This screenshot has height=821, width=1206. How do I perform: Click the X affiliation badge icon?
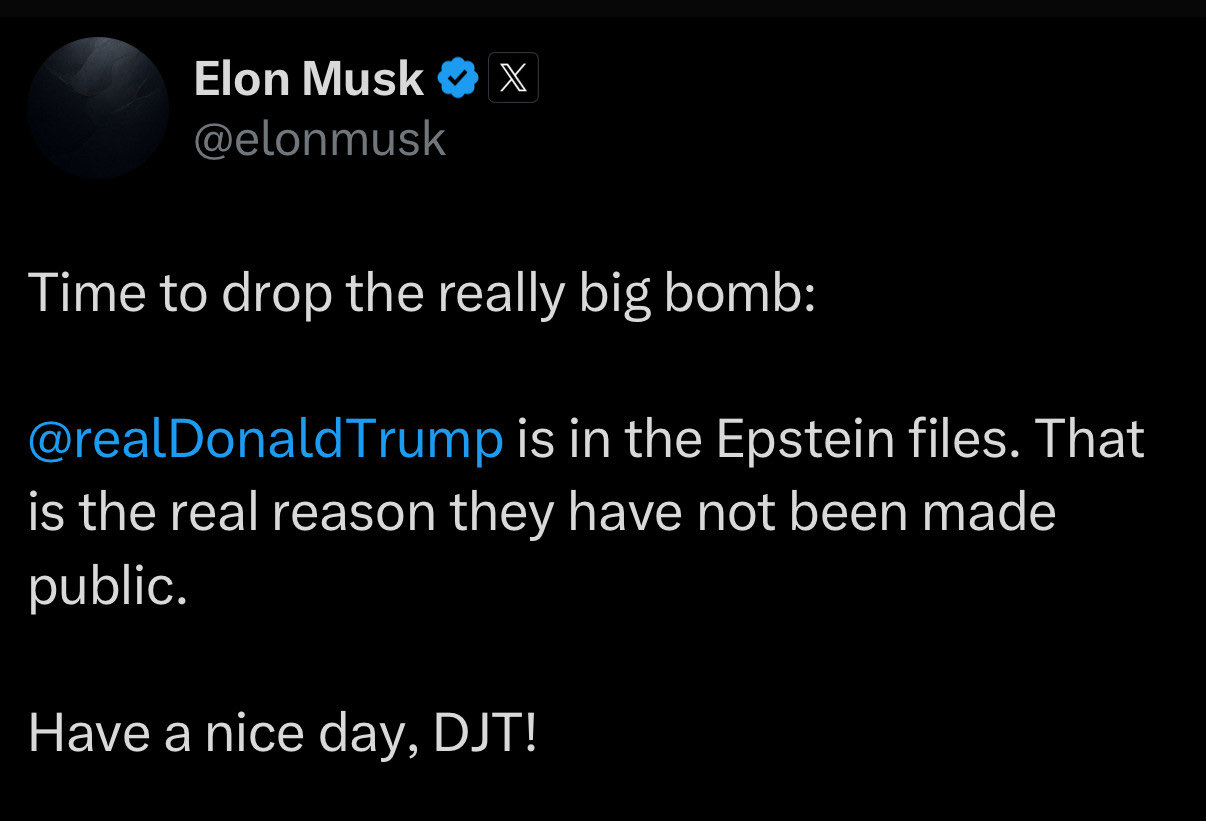point(513,78)
